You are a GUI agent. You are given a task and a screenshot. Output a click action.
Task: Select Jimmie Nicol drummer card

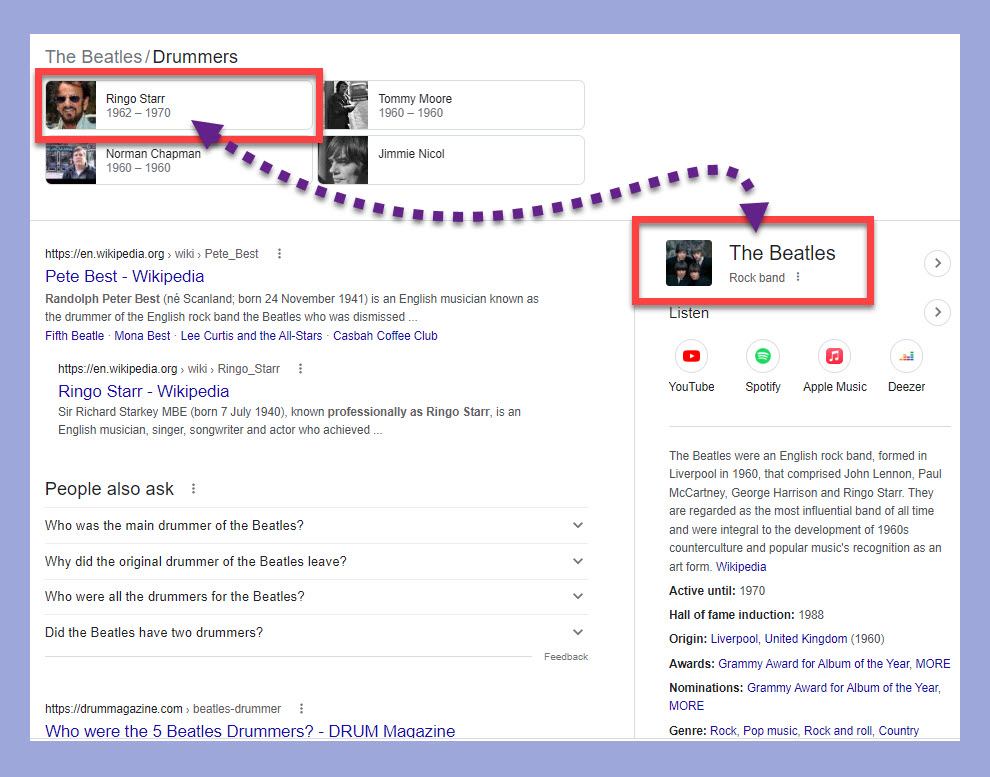(x=451, y=160)
